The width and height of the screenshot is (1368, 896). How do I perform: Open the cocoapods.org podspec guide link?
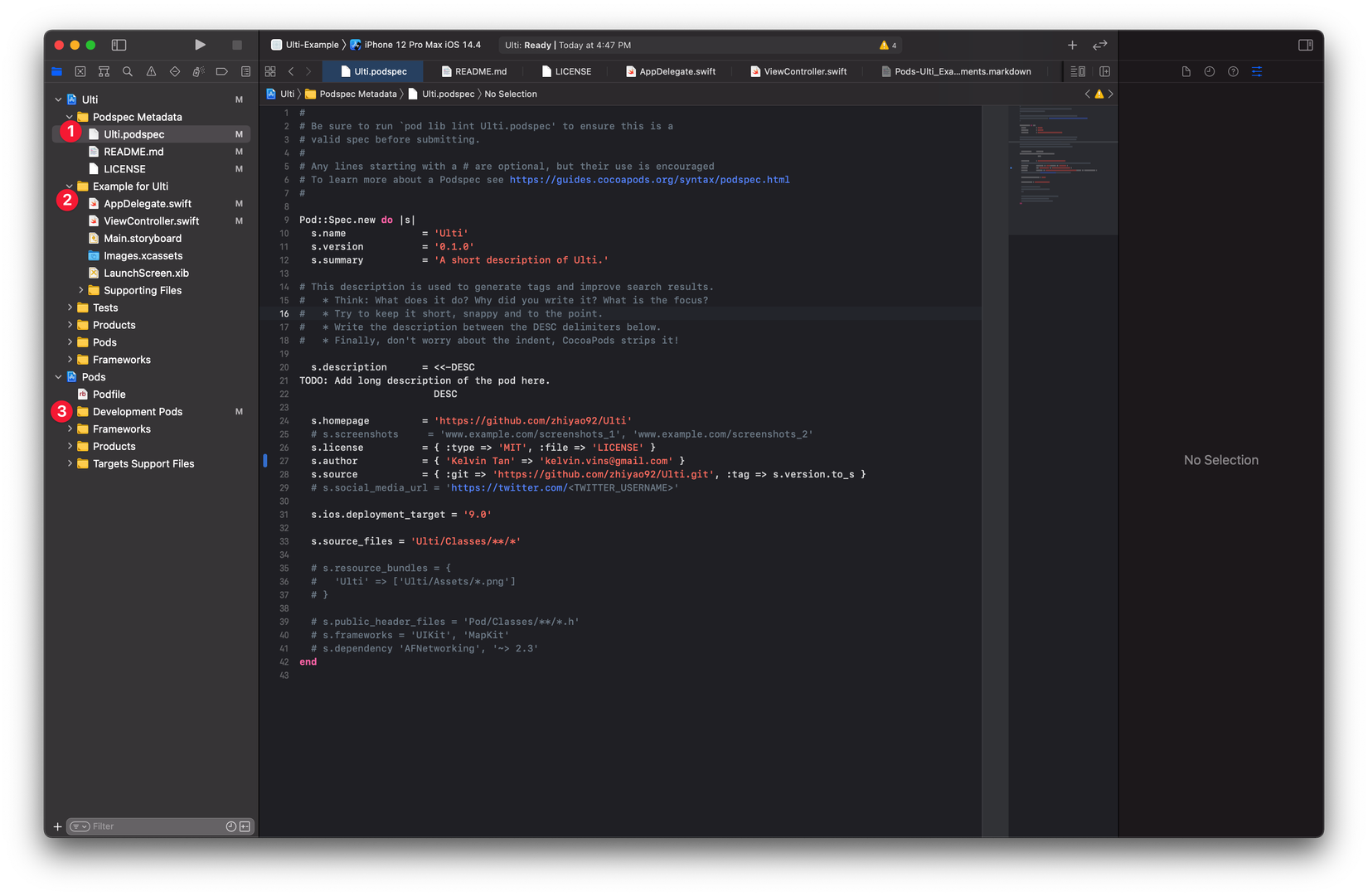pos(649,180)
